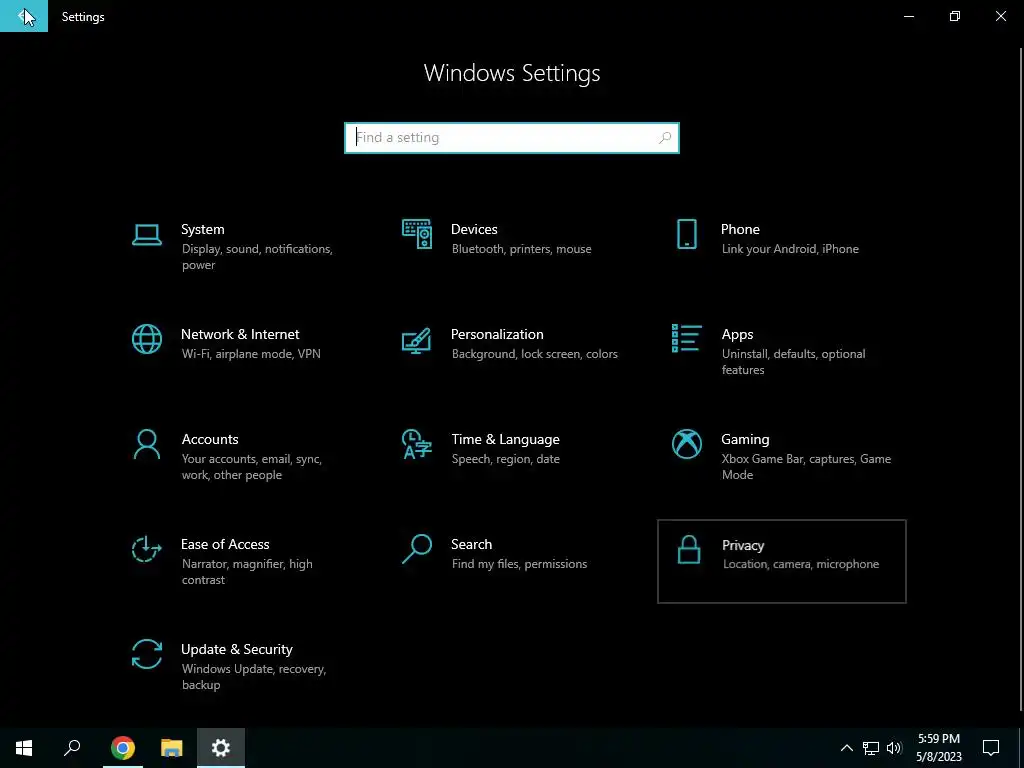Go back with the Settings back arrow

click(x=24, y=16)
